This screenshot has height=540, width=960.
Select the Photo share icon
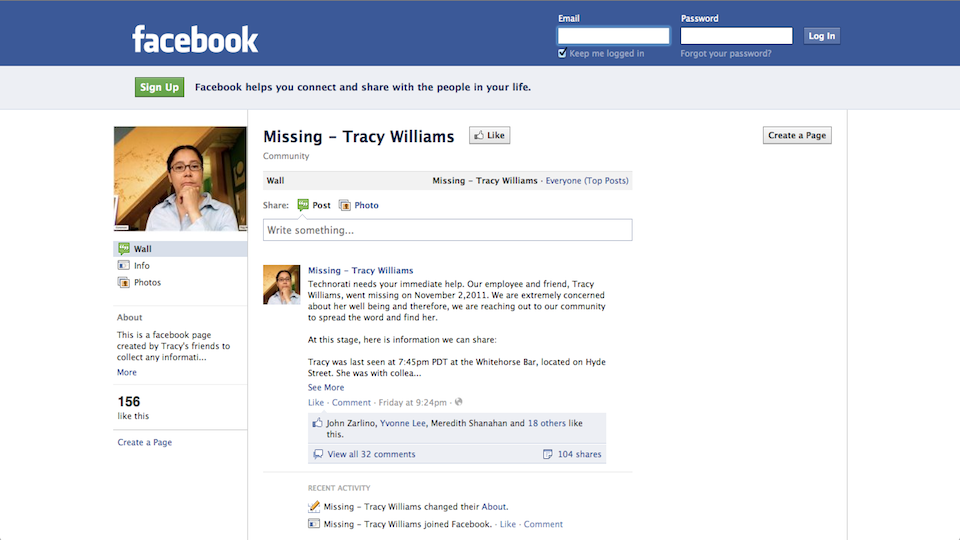[345, 205]
